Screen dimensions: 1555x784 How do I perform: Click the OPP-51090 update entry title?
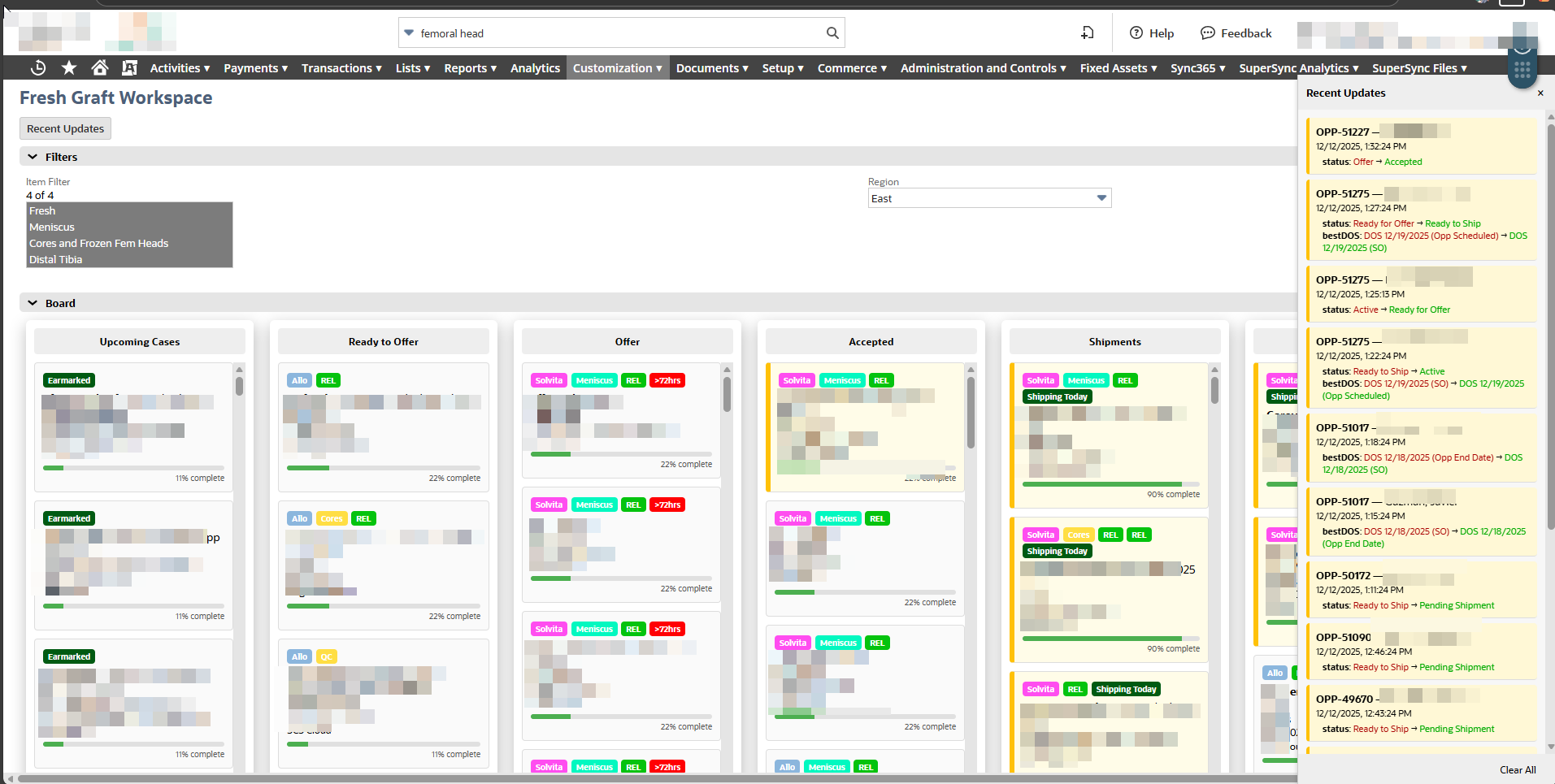click(x=1344, y=637)
